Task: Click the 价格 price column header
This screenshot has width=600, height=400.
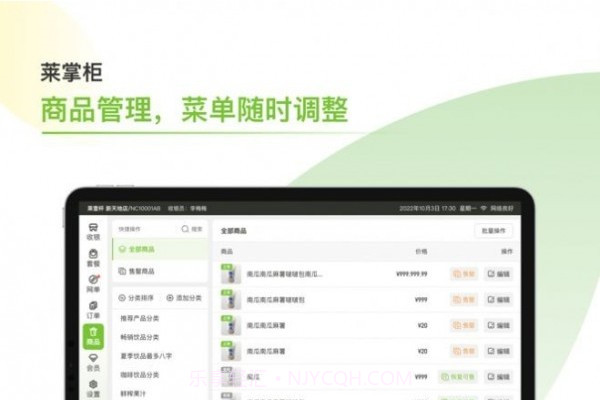Action: pyautogui.click(x=421, y=251)
